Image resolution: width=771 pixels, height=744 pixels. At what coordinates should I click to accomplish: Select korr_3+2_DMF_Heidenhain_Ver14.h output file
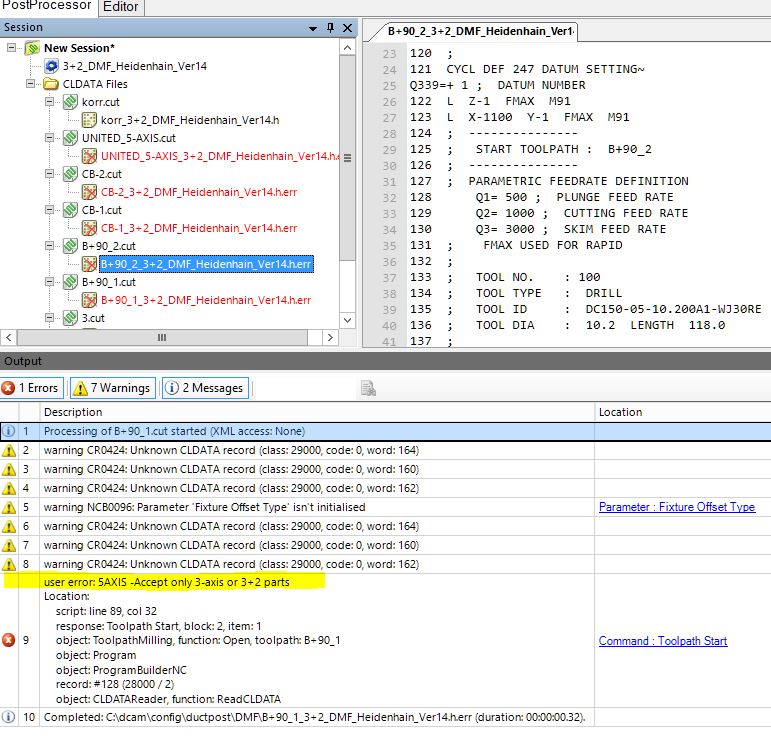click(190, 120)
